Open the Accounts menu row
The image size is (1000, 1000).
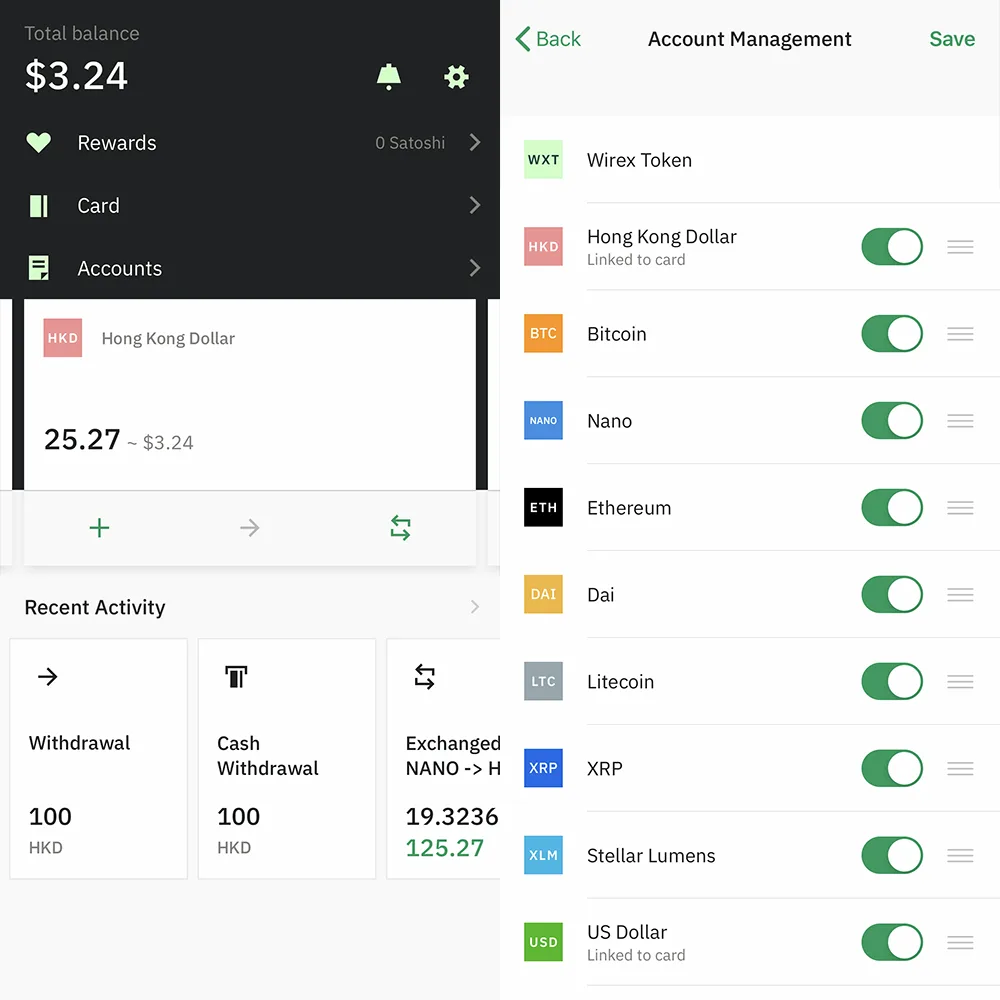click(x=250, y=268)
